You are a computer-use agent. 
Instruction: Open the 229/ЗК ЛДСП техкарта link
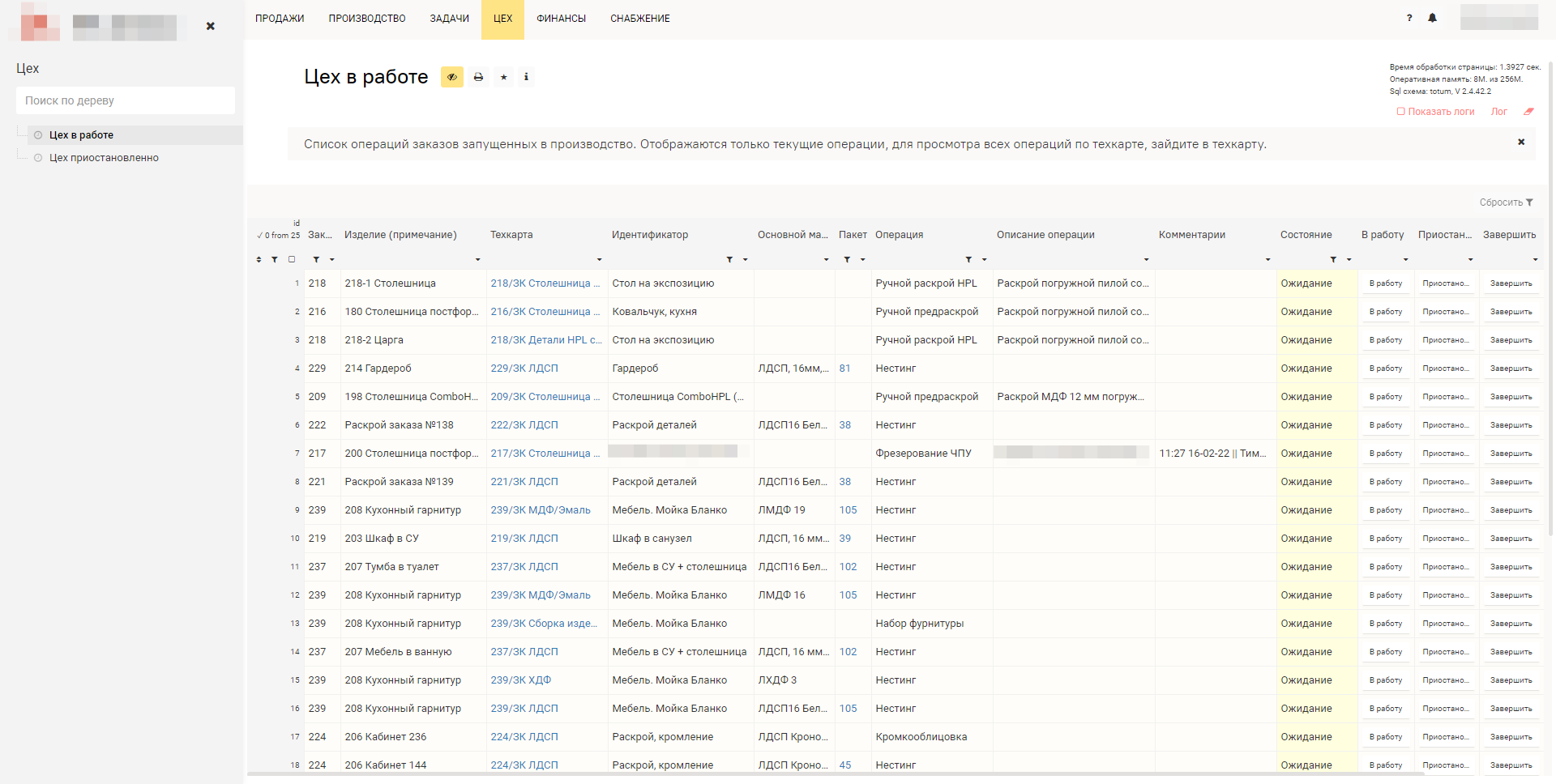coord(524,369)
